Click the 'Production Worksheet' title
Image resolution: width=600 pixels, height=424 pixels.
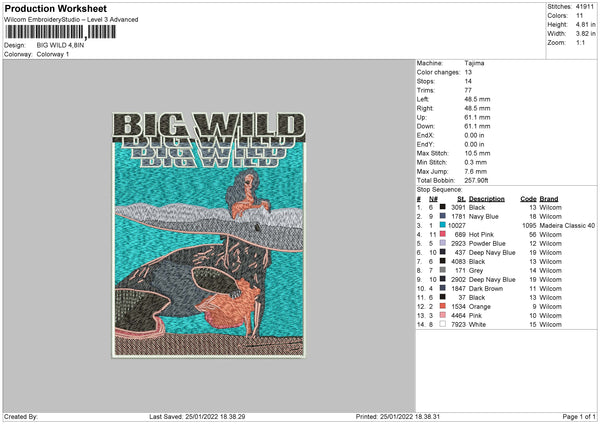click(56, 8)
